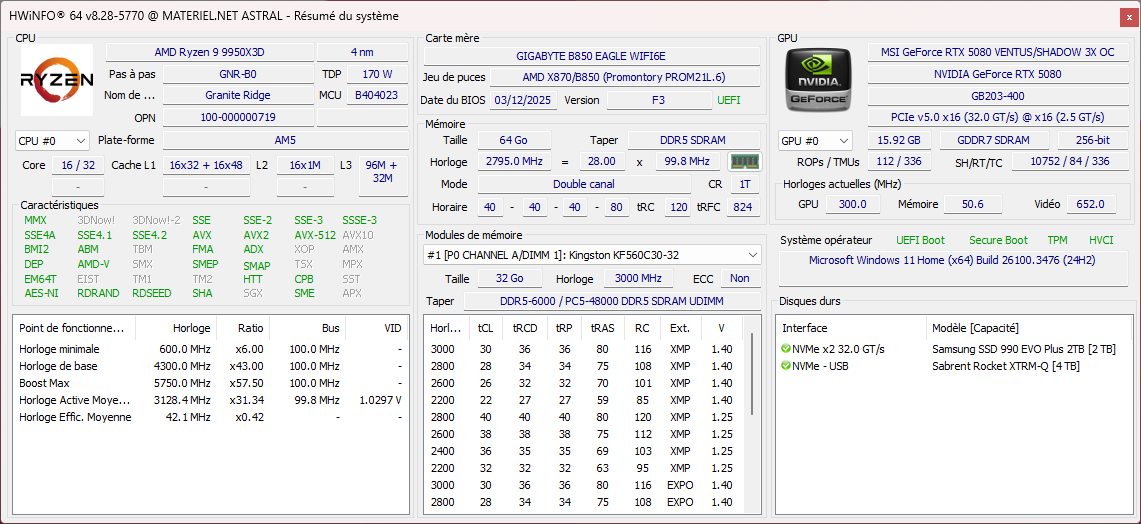Viewport: 1141px width, 524px height.
Task: Click the HVCI status label
Action: click(x=1101, y=240)
